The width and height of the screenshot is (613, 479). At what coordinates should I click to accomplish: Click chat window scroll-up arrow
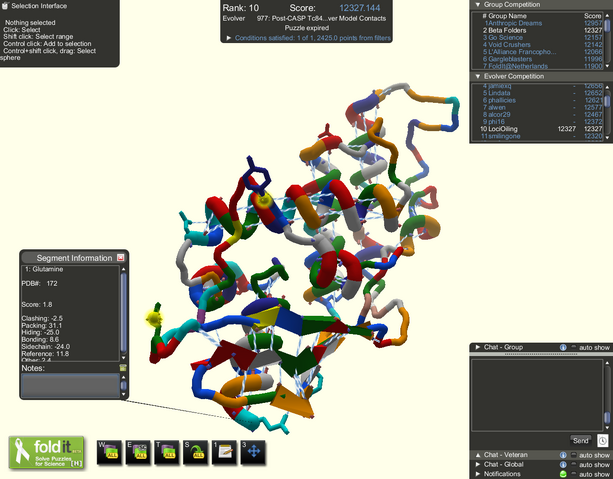[607, 363]
